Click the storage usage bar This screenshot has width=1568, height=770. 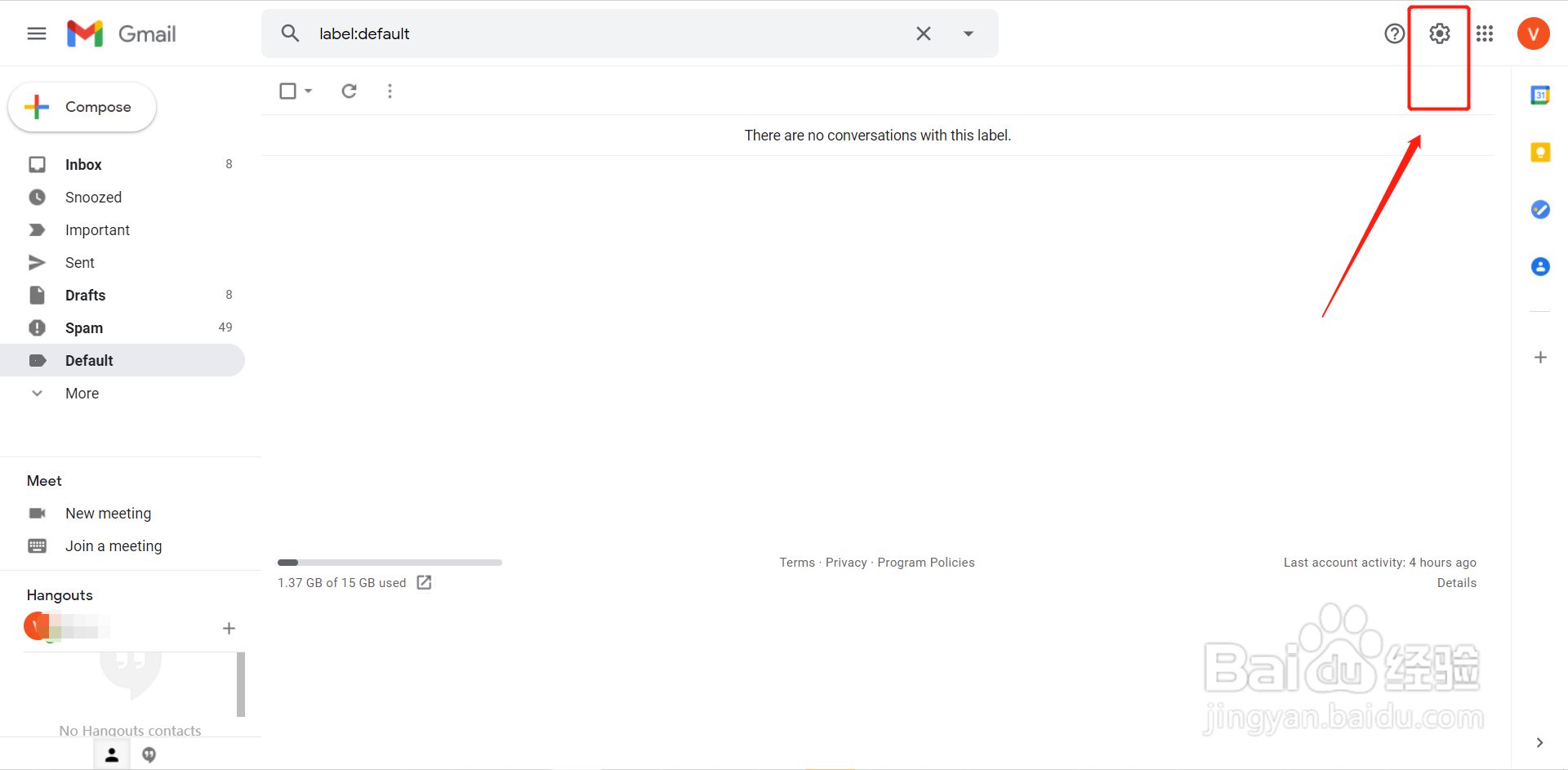pos(390,563)
